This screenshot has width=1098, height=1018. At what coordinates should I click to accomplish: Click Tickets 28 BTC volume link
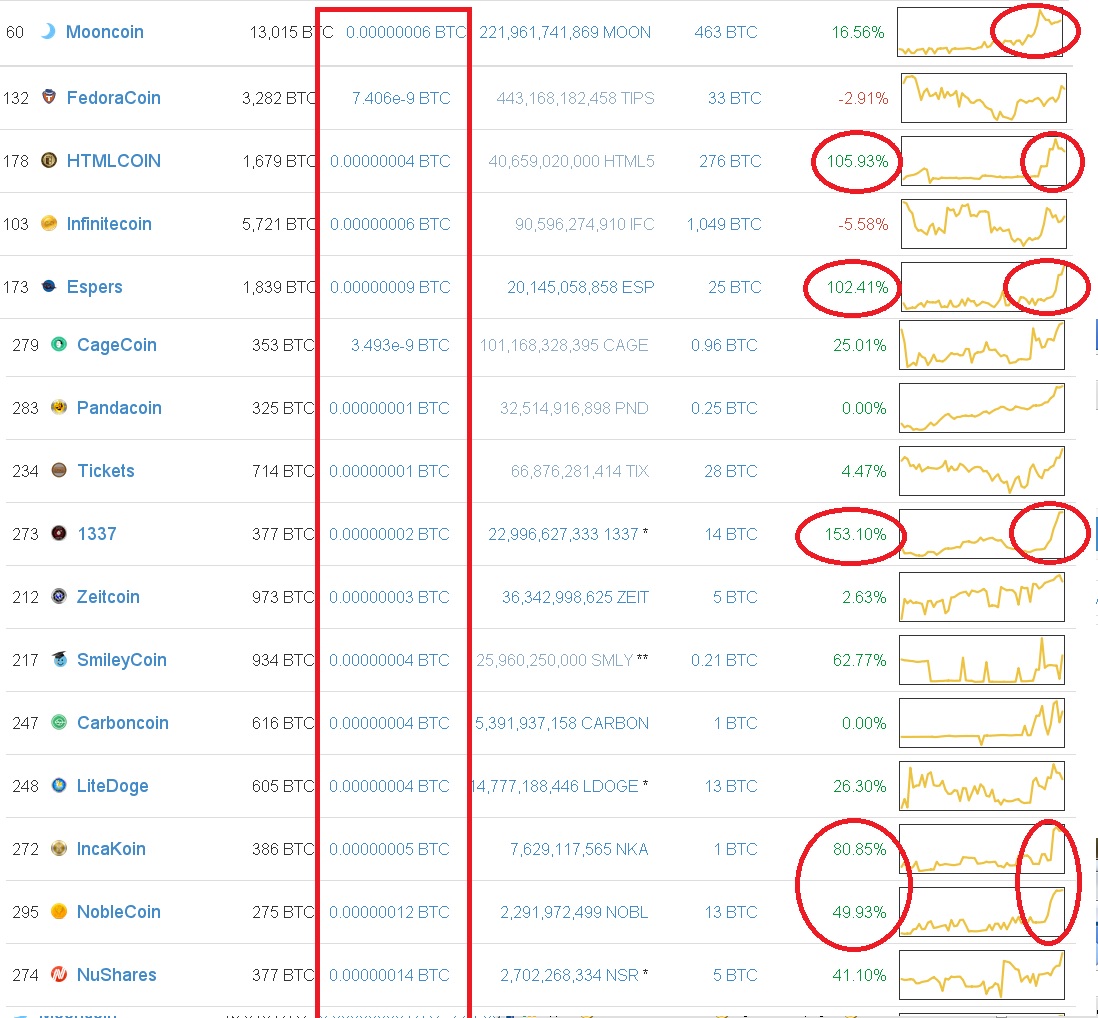click(x=731, y=471)
